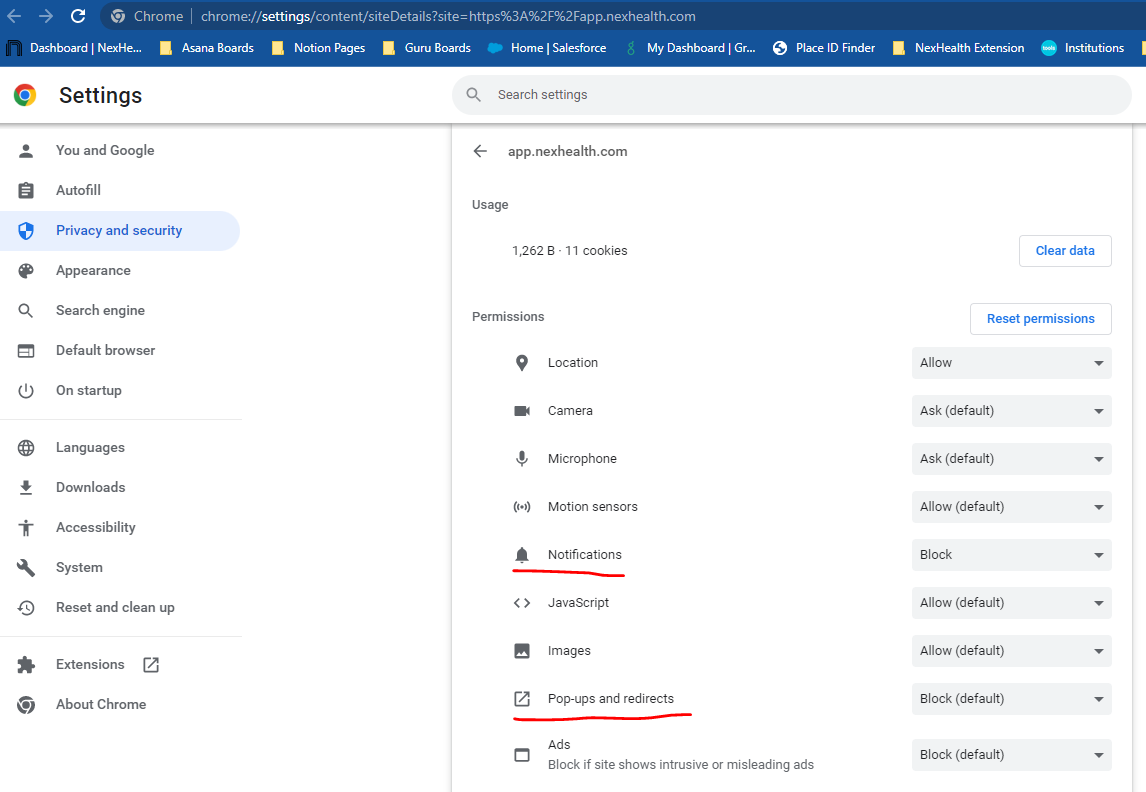
Task: Click the app.nexhealth.com page heading
Action: click(x=568, y=152)
